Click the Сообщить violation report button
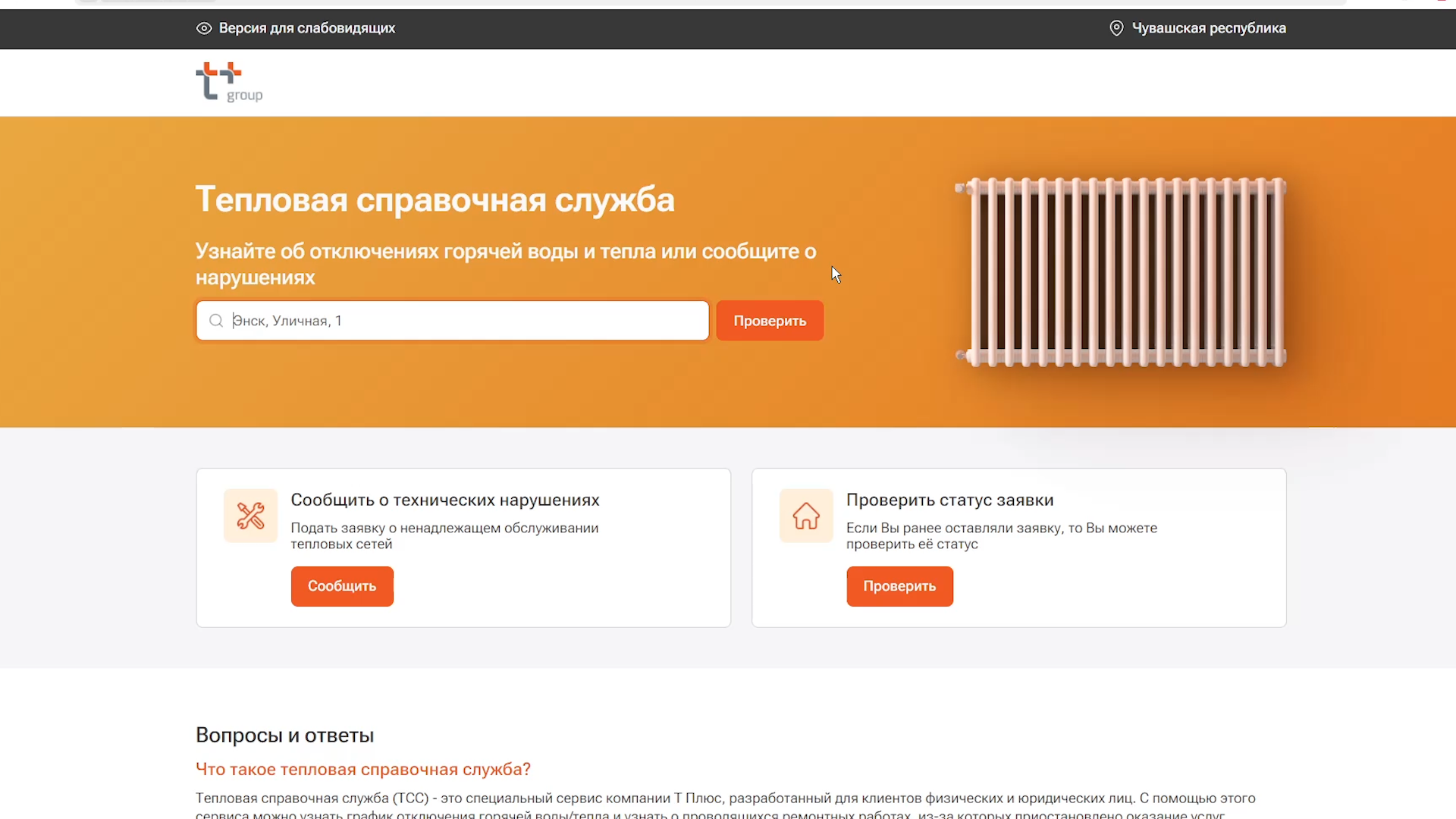This screenshot has height=819, width=1456. pyautogui.click(x=342, y=586)
